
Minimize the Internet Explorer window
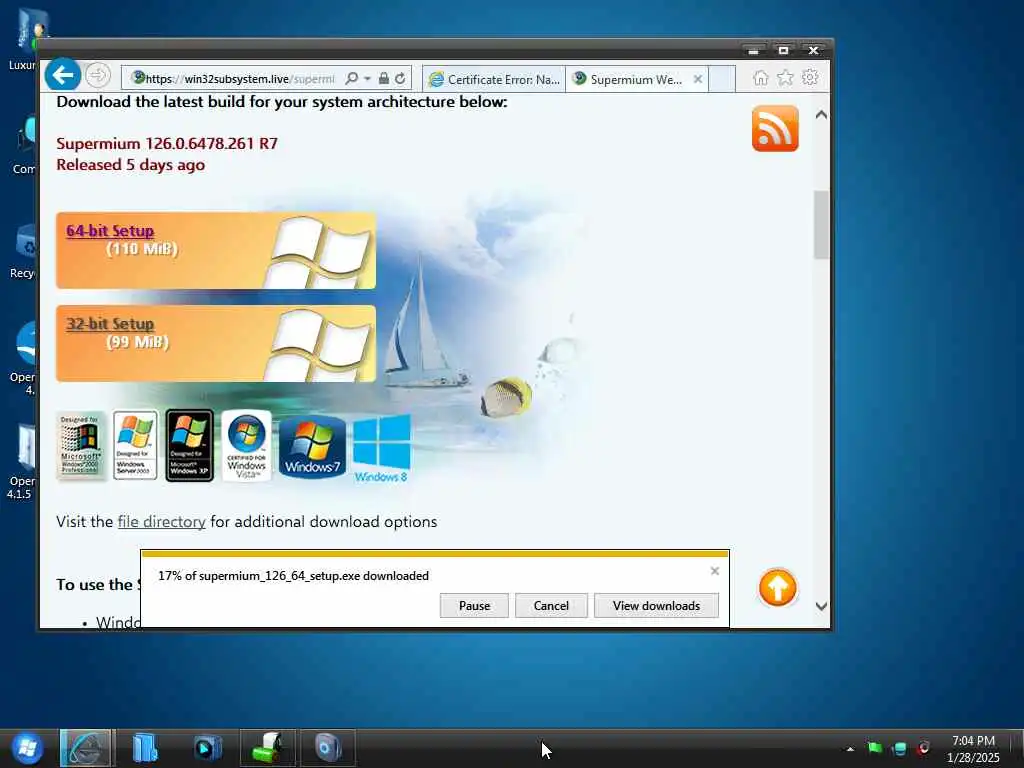753,50
